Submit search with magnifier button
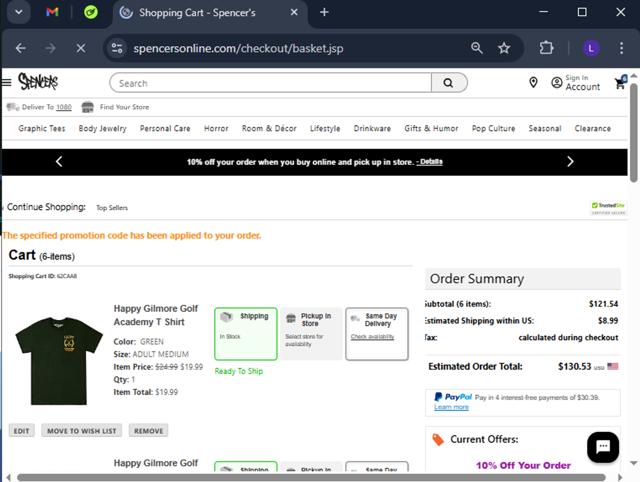Viewport: 640px width, 482px height. point(449,83)
